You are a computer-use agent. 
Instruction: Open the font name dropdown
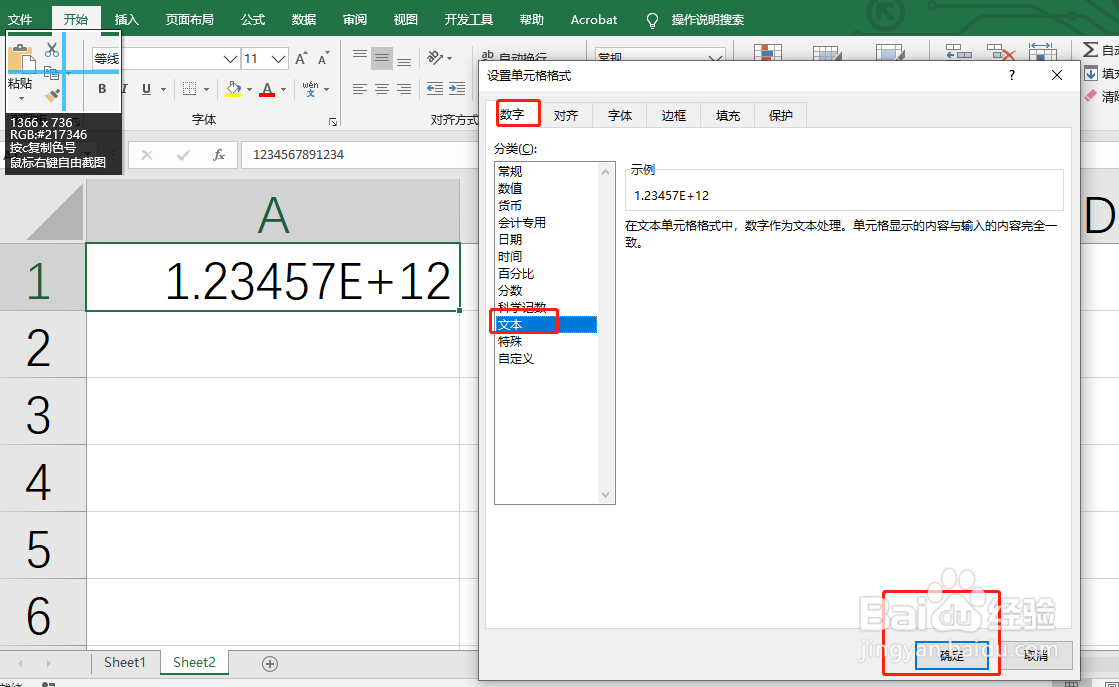pyautogui.click(x=229, y=58)
